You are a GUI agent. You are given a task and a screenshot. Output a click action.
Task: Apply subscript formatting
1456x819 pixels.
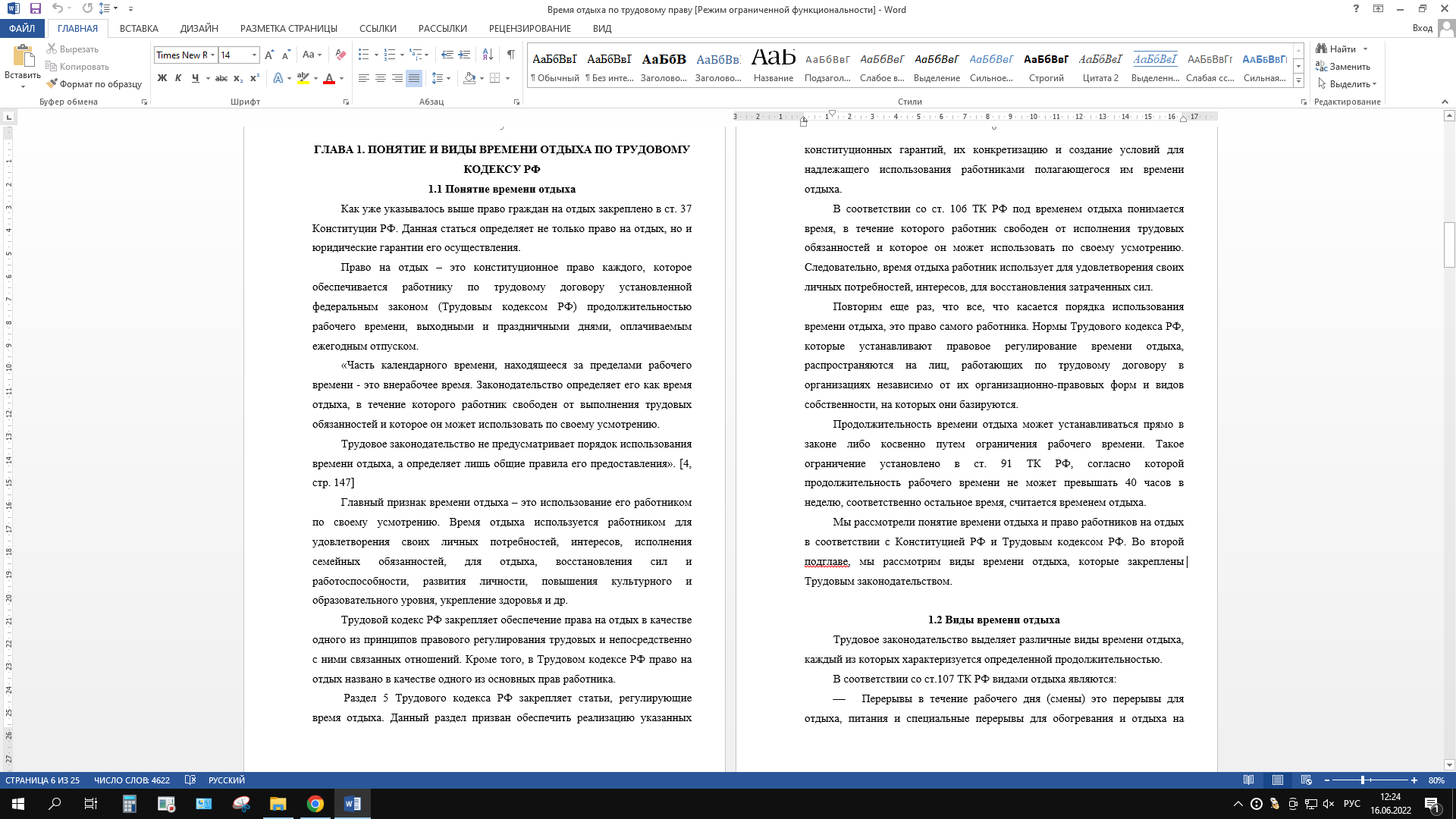pos(238,78)
